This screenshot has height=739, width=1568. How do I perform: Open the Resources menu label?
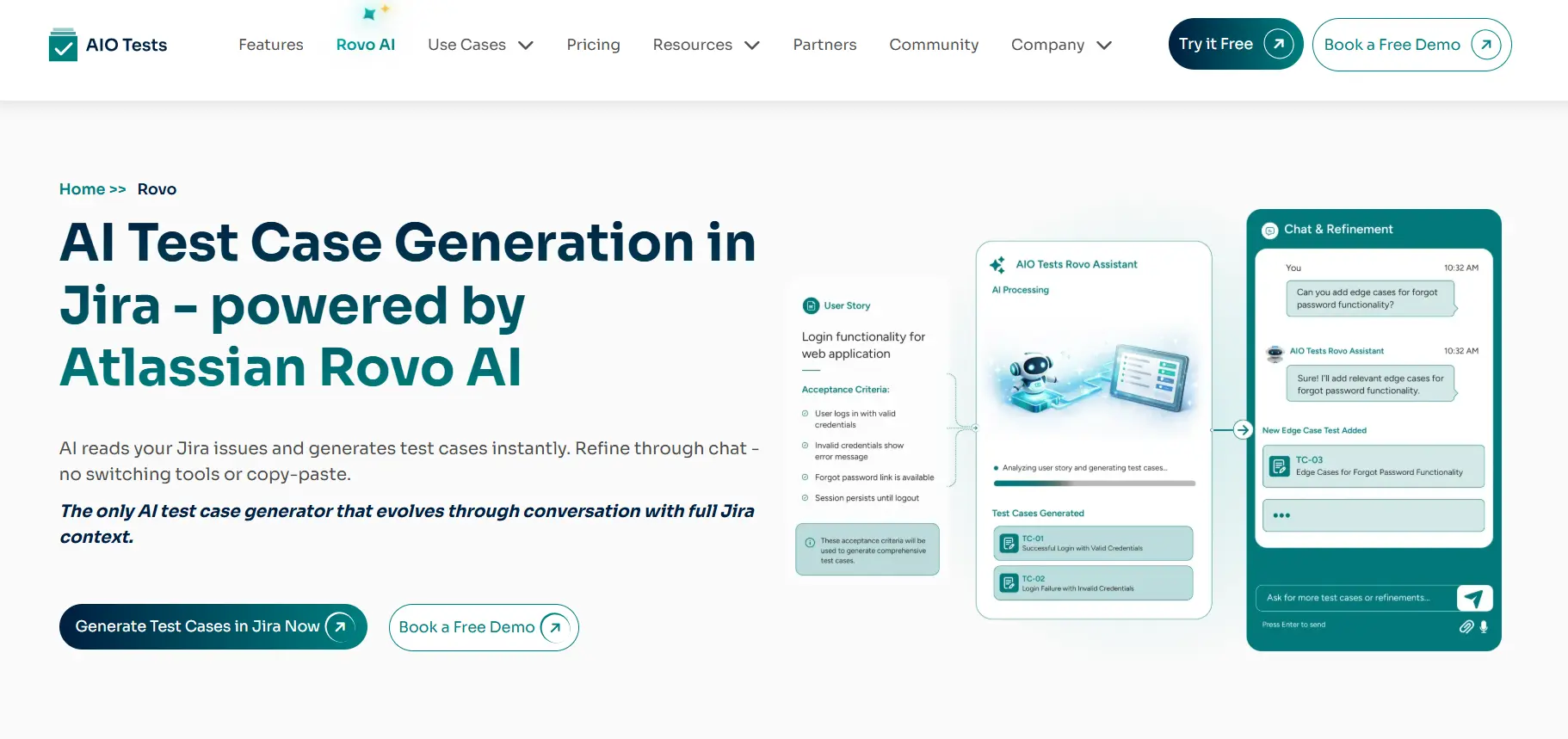tap(692, 45)
